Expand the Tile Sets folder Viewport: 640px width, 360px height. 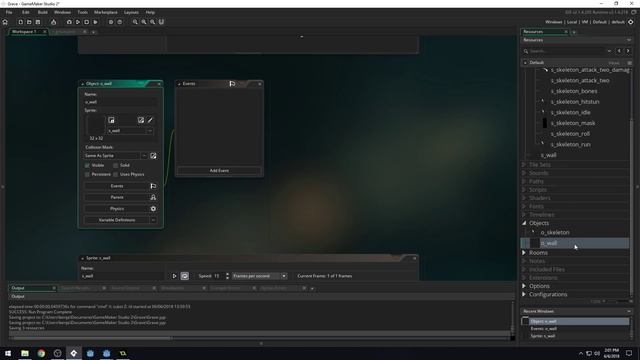point(524,164)
